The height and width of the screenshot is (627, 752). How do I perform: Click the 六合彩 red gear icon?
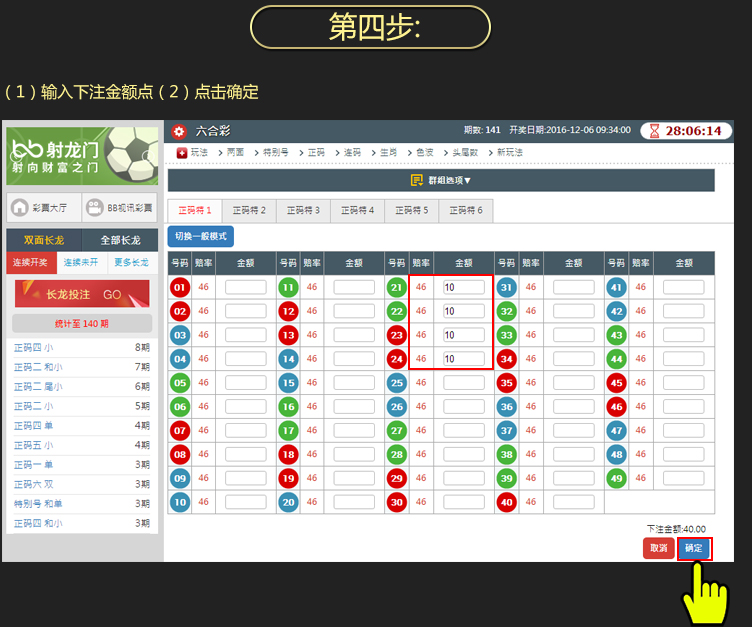click(179, 131)
